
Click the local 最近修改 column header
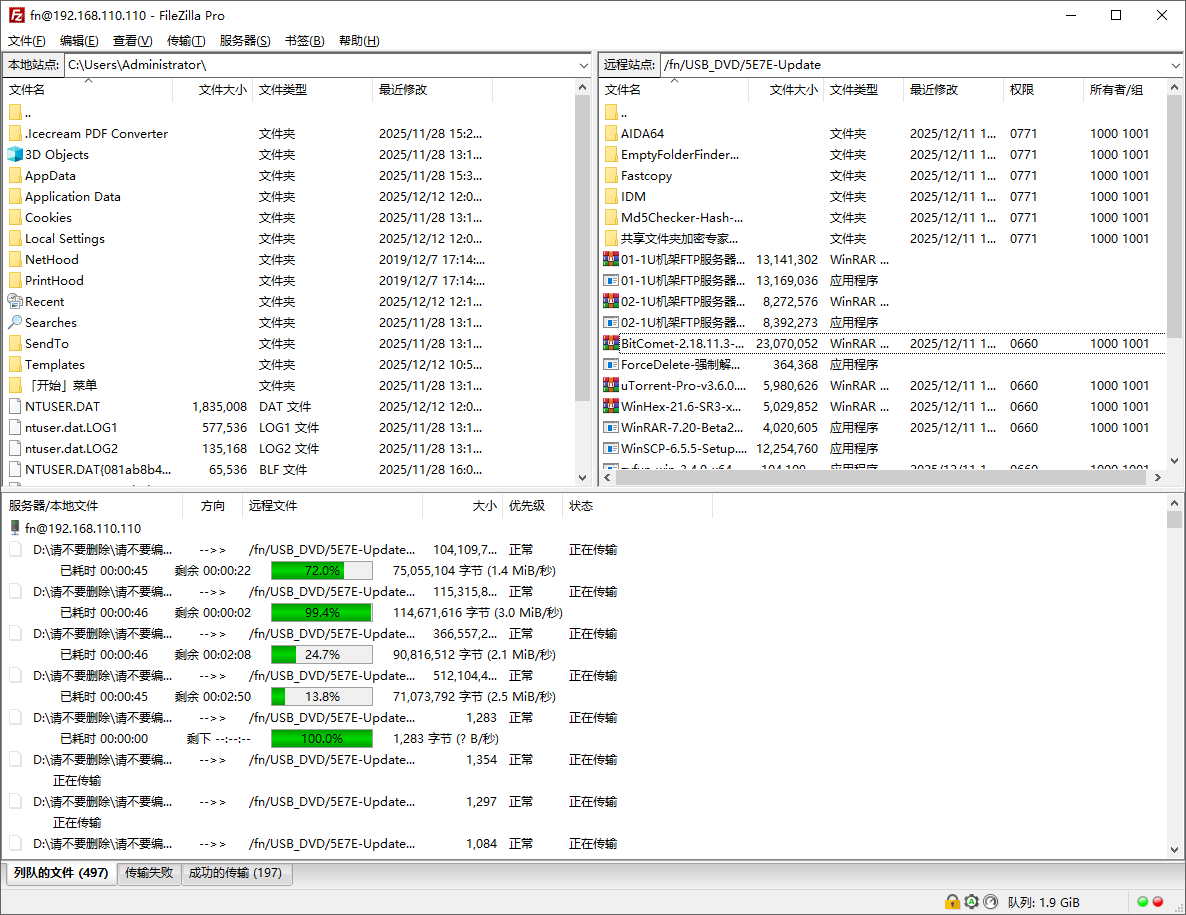[433, 89]
